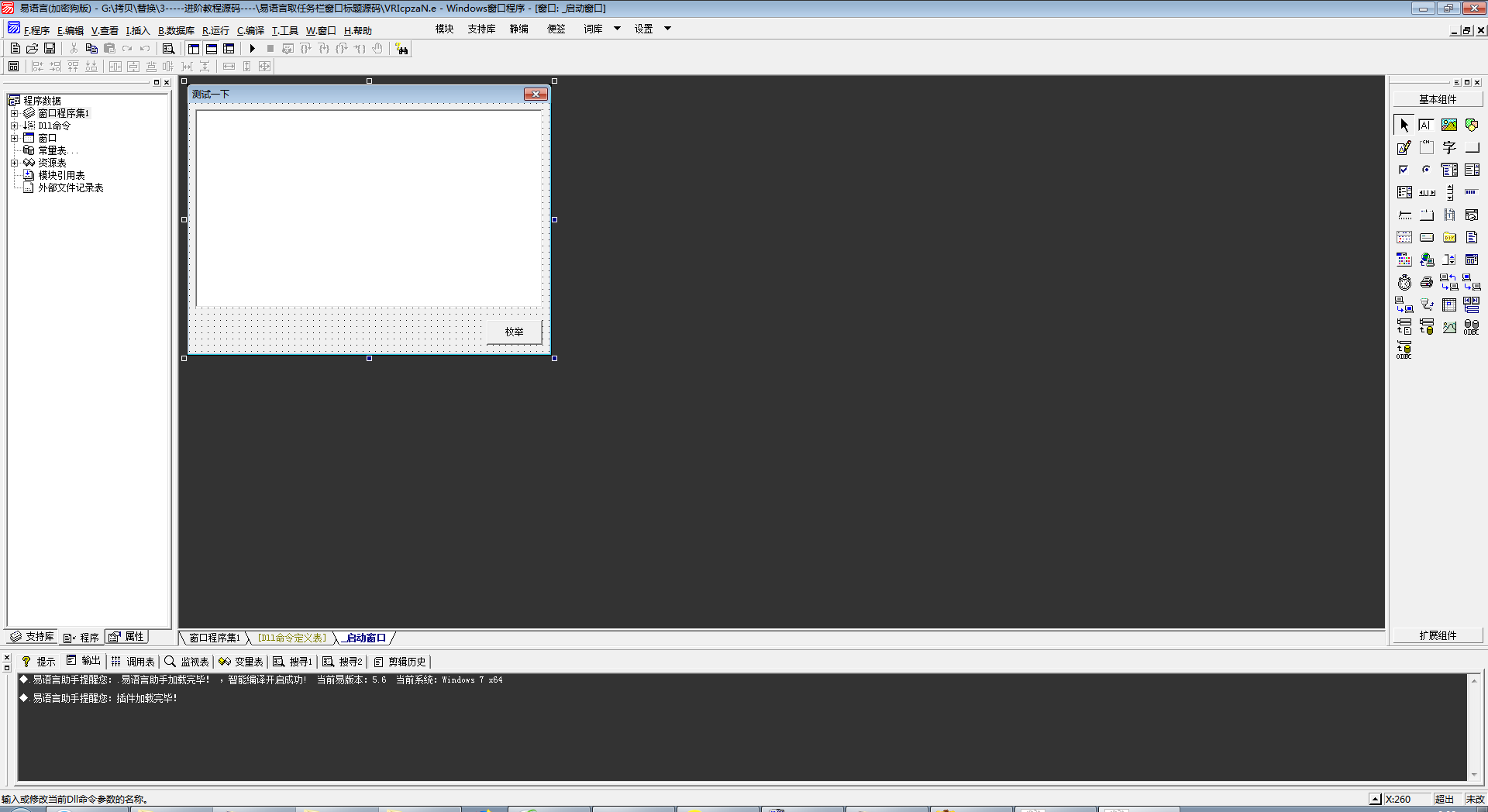Click the status bar up-arrow beside X:260

pyautogui.click(x=1375, y=799)
